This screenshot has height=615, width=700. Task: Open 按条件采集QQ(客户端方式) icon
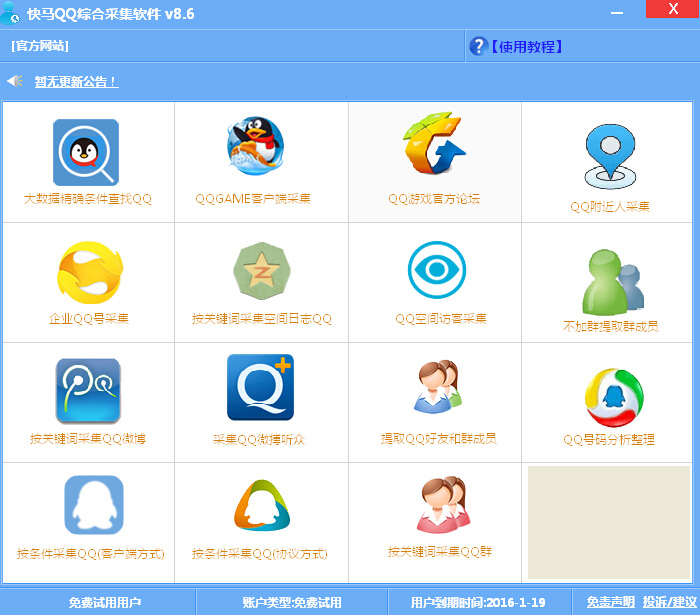[92, 506]
